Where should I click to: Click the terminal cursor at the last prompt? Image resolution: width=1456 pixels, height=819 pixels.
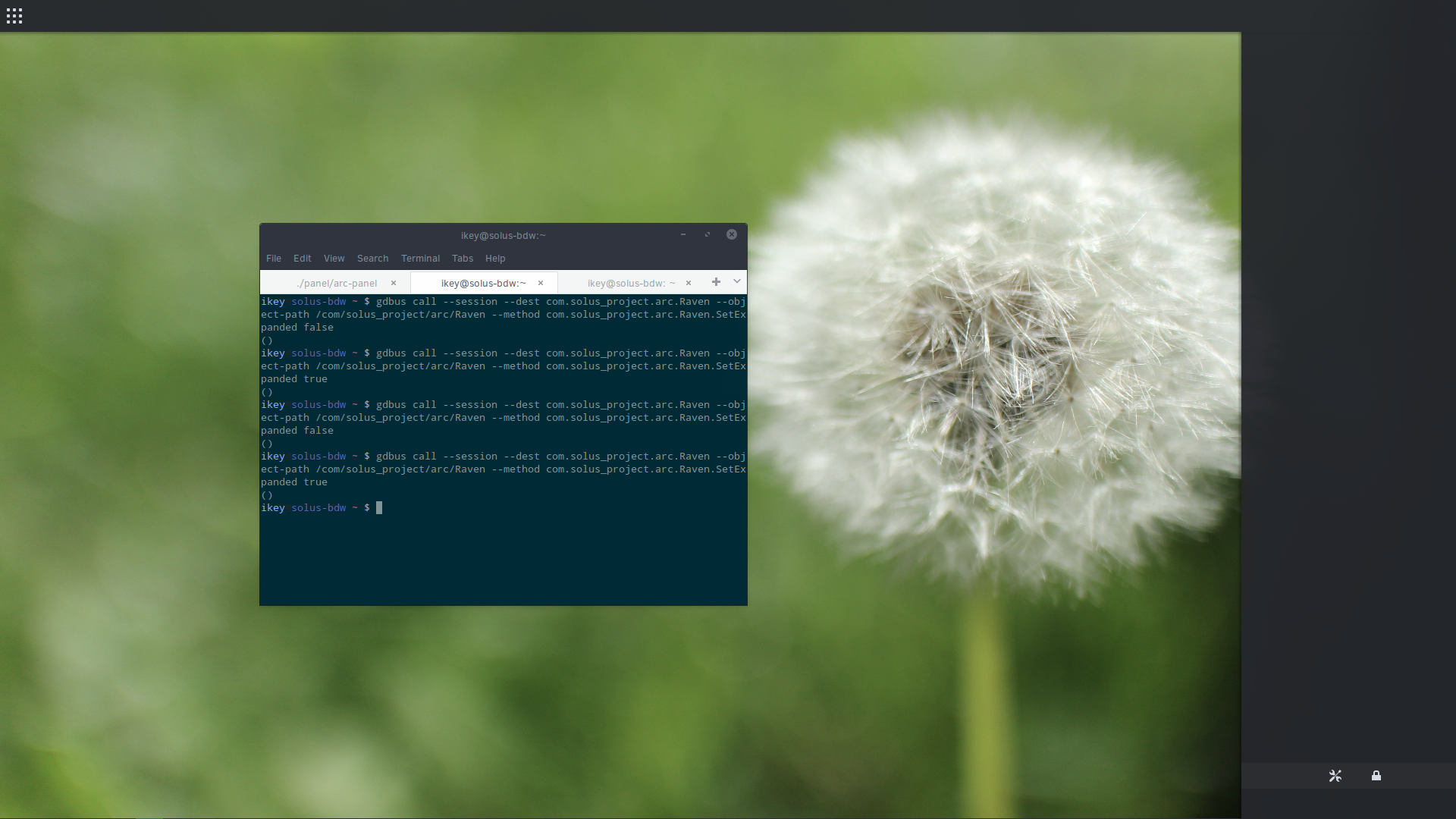coord(379,508)
